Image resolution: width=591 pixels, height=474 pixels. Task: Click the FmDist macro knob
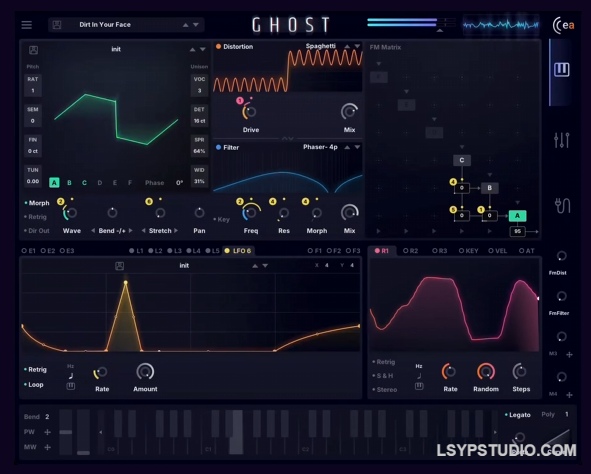tap(561, 256)
